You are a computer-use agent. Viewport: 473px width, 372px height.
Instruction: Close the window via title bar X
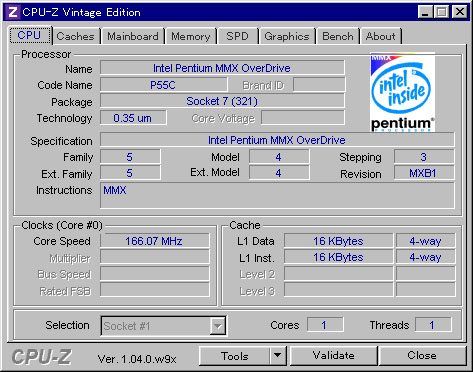459,12
